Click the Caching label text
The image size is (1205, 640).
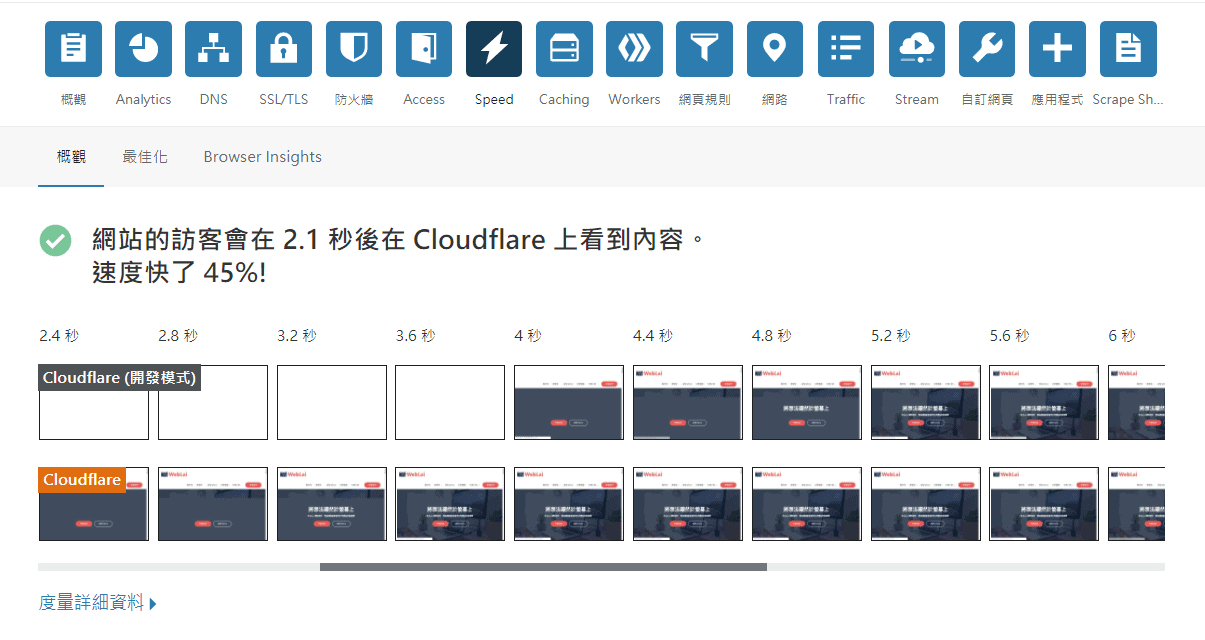[564, 99]
